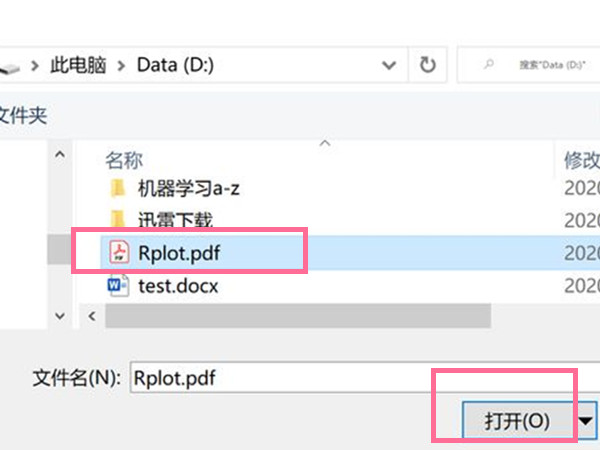
Task: Click the Word icon beside test.docx
Action: 119,286
